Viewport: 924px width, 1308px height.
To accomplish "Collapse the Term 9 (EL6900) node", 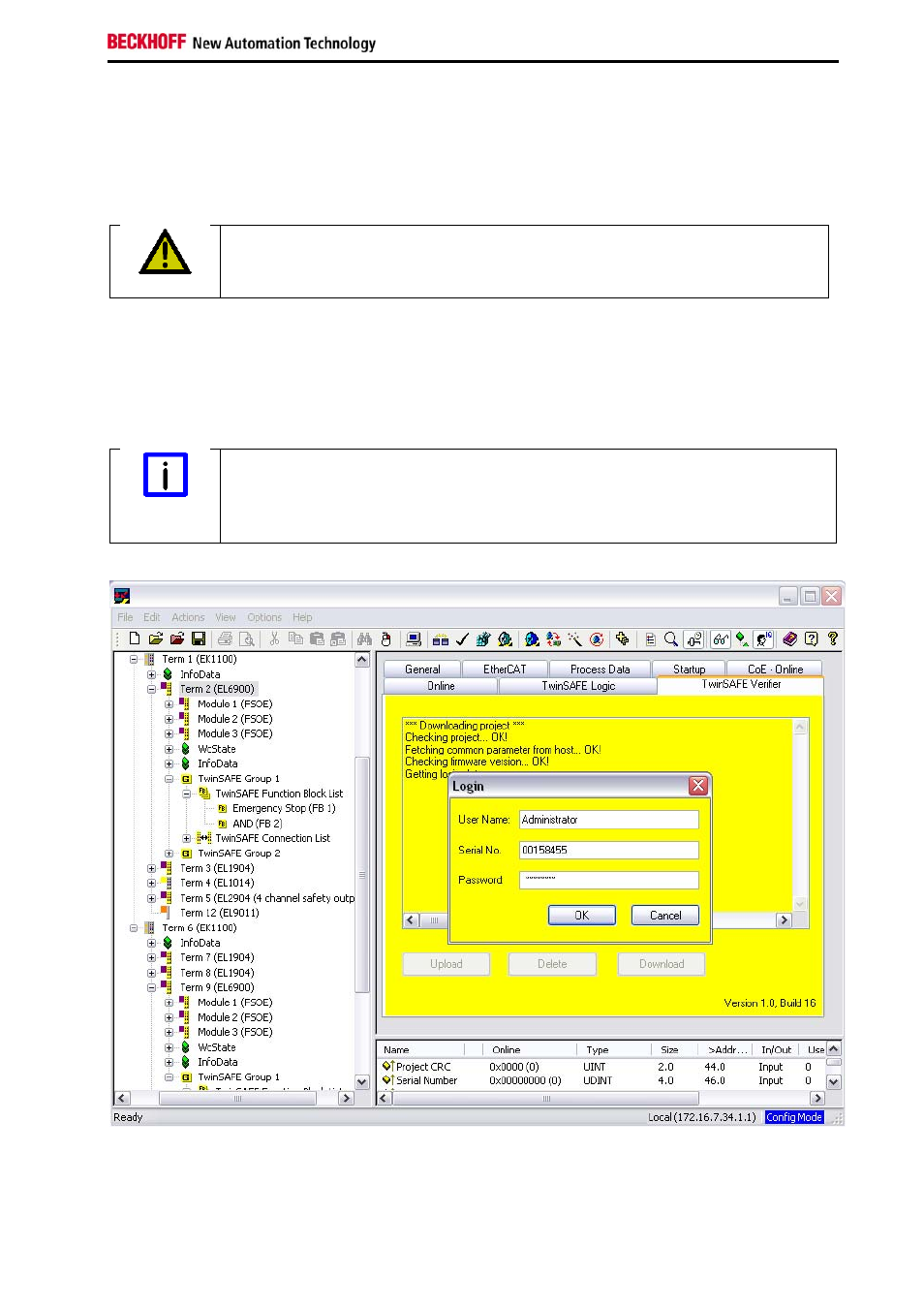I will pos(151,987).
